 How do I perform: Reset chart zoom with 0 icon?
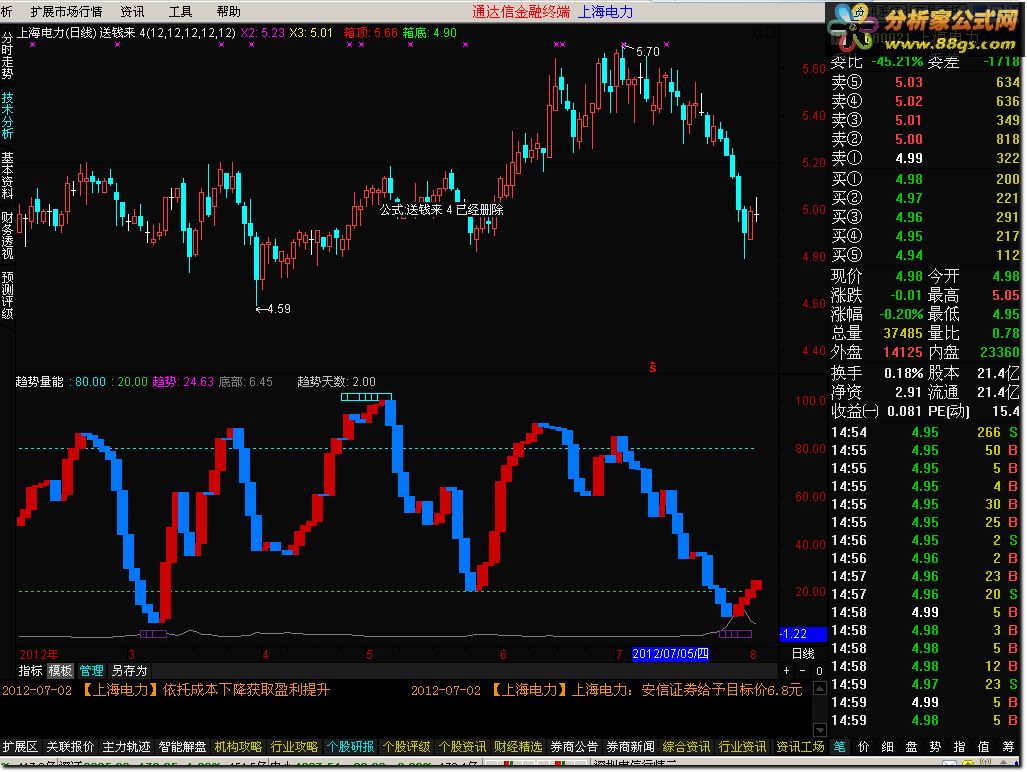[x=819, y=671]
